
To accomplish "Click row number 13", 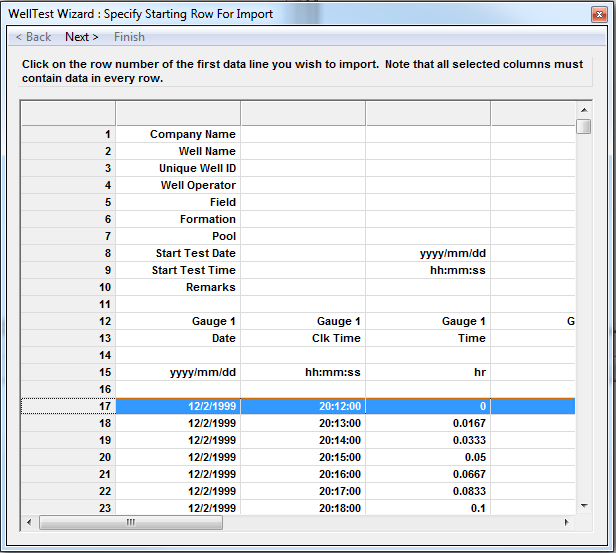I will [x=68, y=338].
